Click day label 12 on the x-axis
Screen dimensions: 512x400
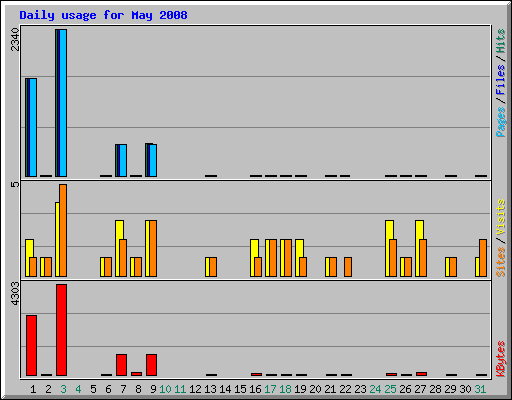(195, 389)
